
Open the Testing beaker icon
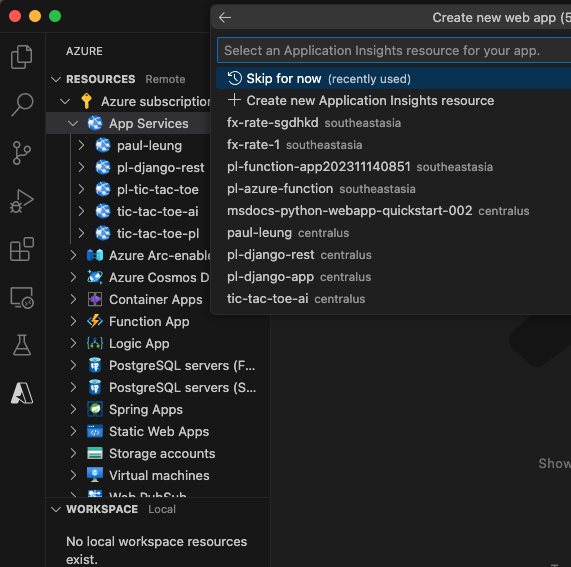click(21, 345)
